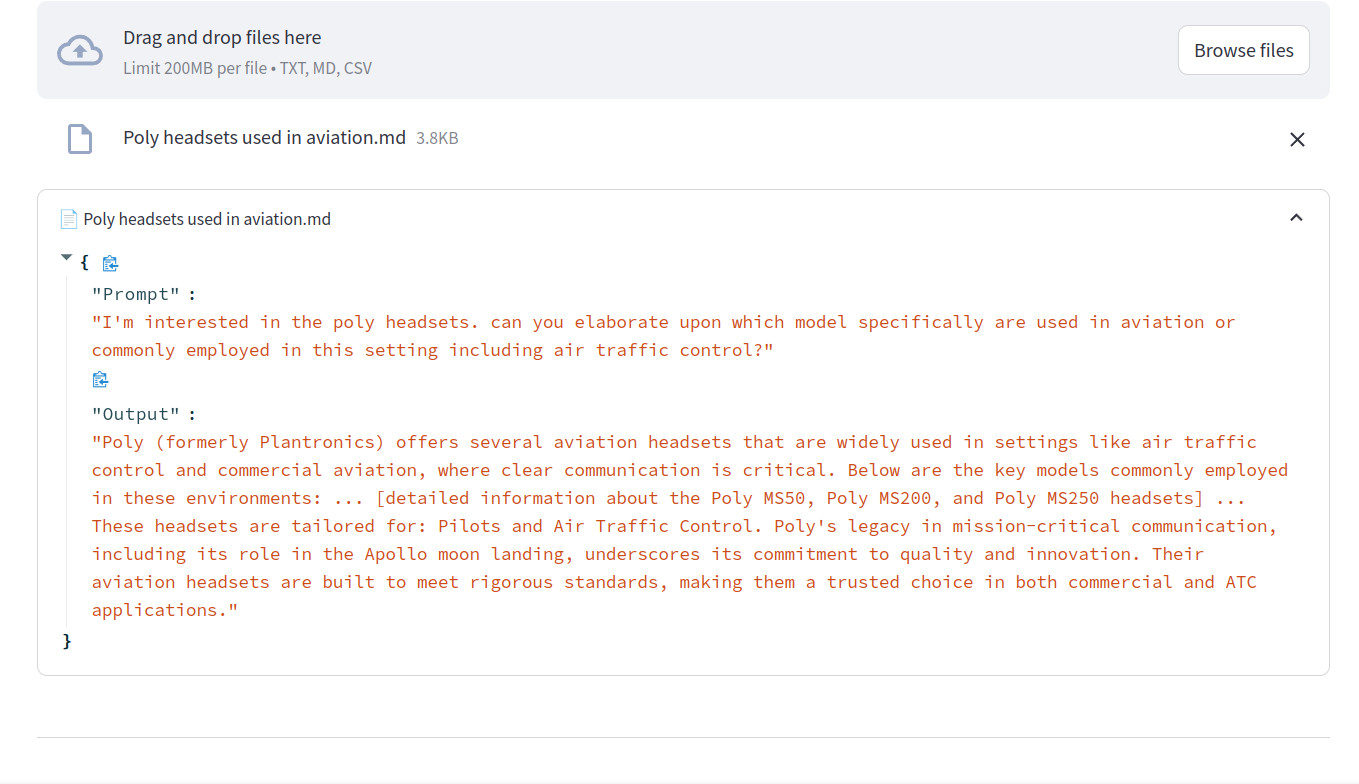
Task: Click the output text starting 'Poly (formerly Plantronics)'
Action: point(690,526)
